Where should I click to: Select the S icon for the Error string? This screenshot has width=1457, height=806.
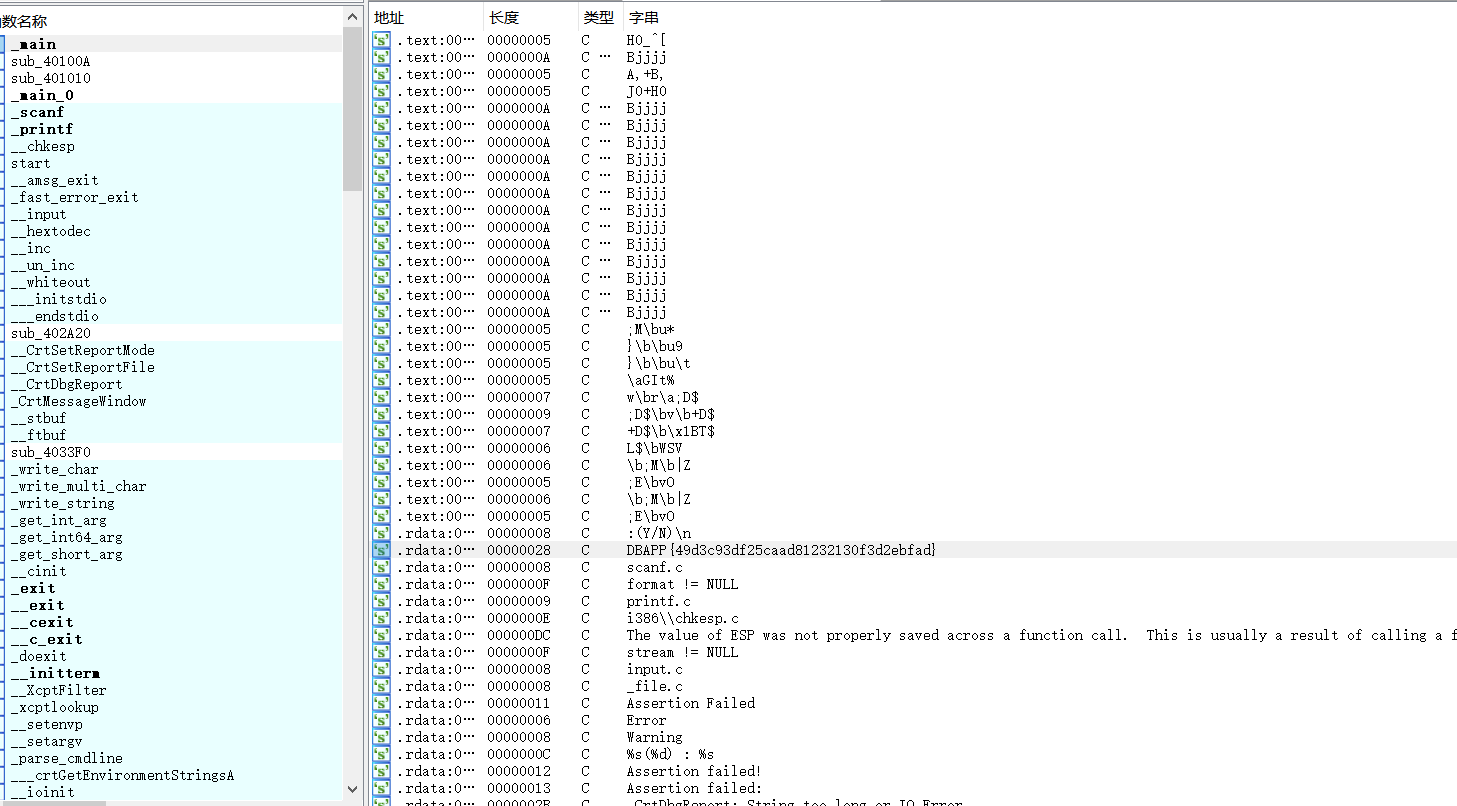pyautogui.click(x=380, y=720)
